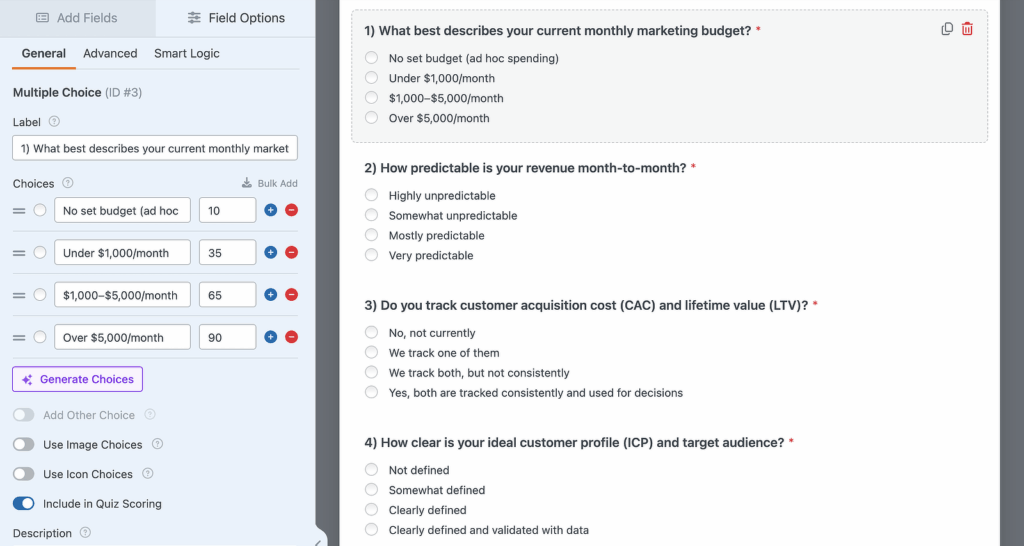Toggle Use Image Choices on

(24, 444)
